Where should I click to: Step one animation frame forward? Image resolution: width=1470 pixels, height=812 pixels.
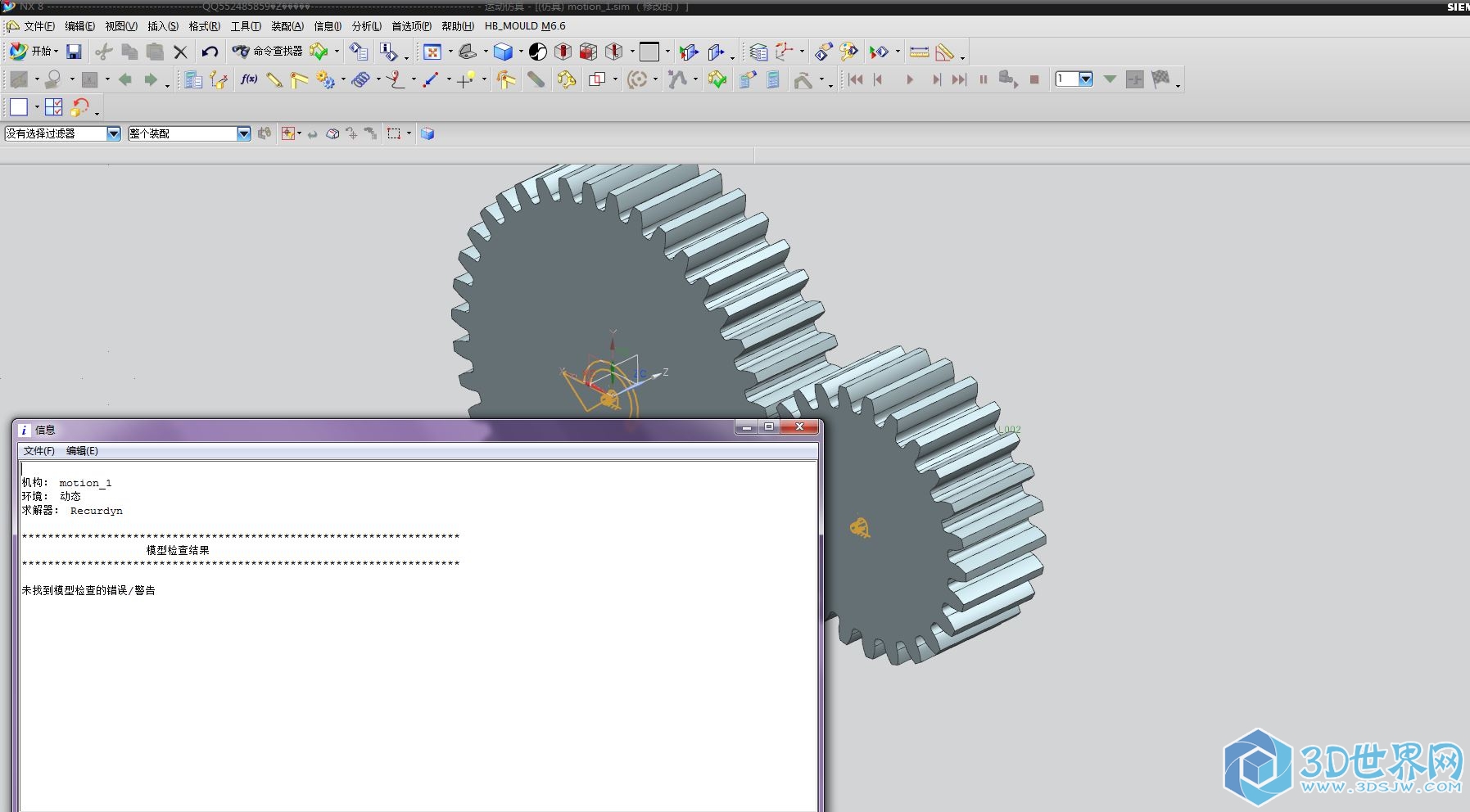[936, 79]
